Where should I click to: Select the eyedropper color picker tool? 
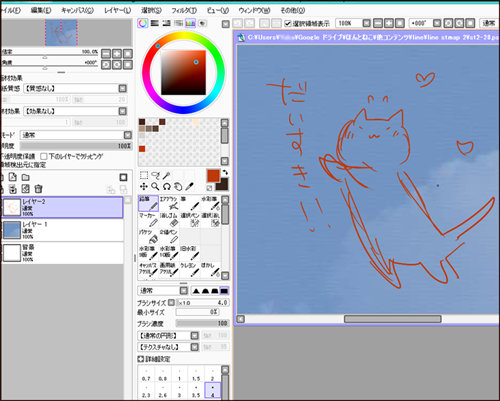click(x=189, y=186)
